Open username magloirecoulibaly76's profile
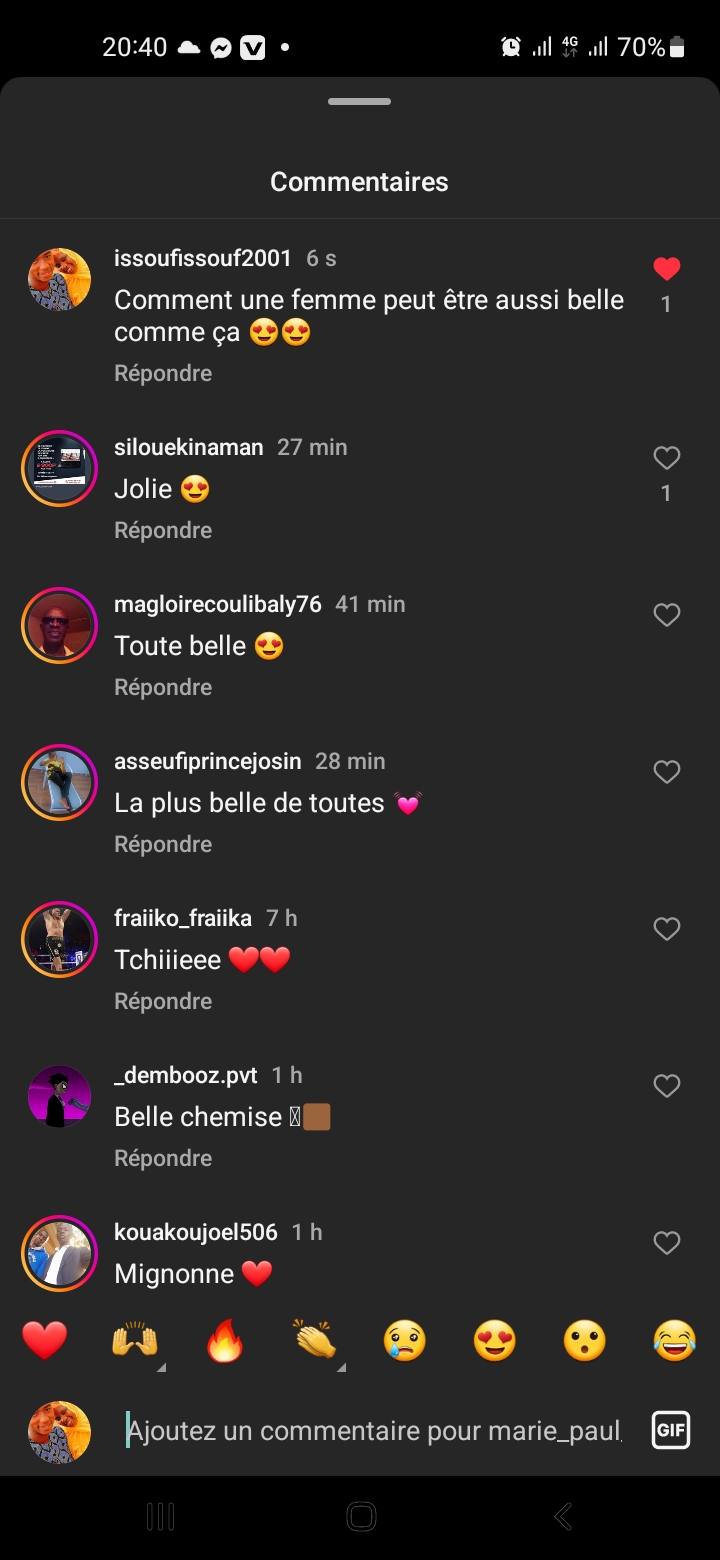The width and height of the screenshot is (720, 1560). (x=218, y=604)
